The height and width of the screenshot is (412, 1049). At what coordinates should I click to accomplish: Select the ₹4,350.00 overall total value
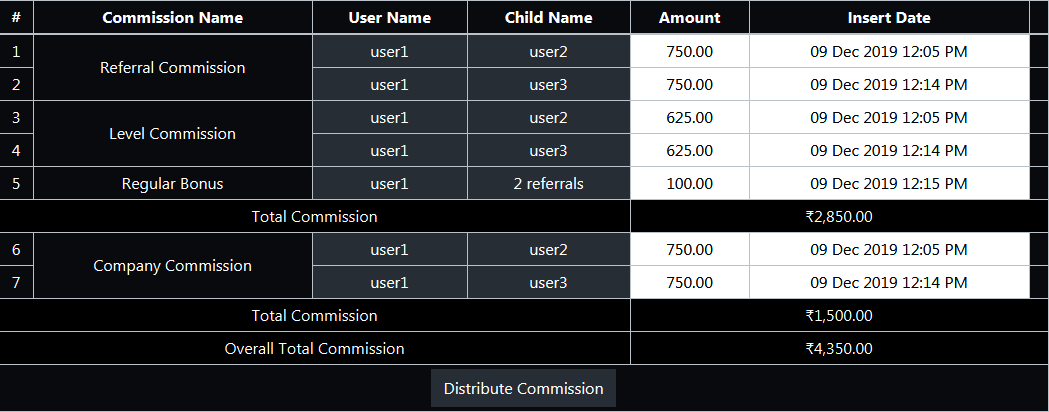[x=839, y=348]
